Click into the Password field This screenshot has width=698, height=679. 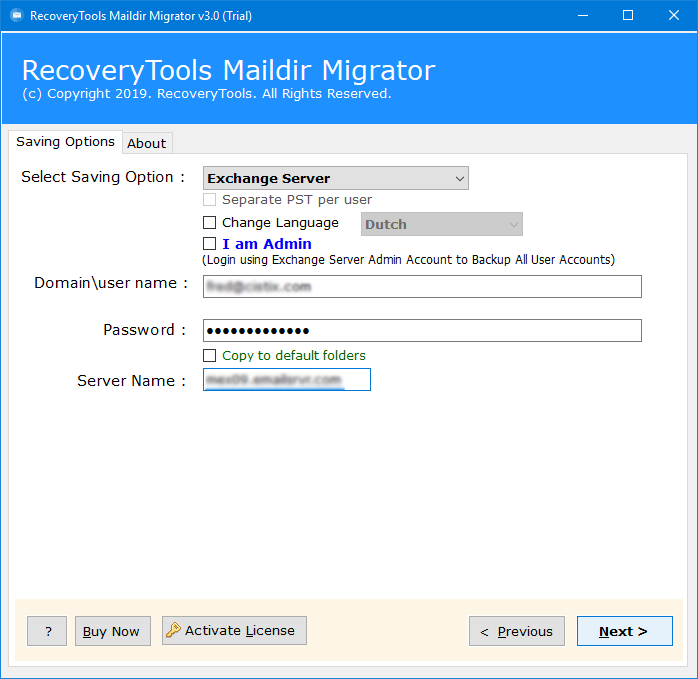[x=422, y=330]
